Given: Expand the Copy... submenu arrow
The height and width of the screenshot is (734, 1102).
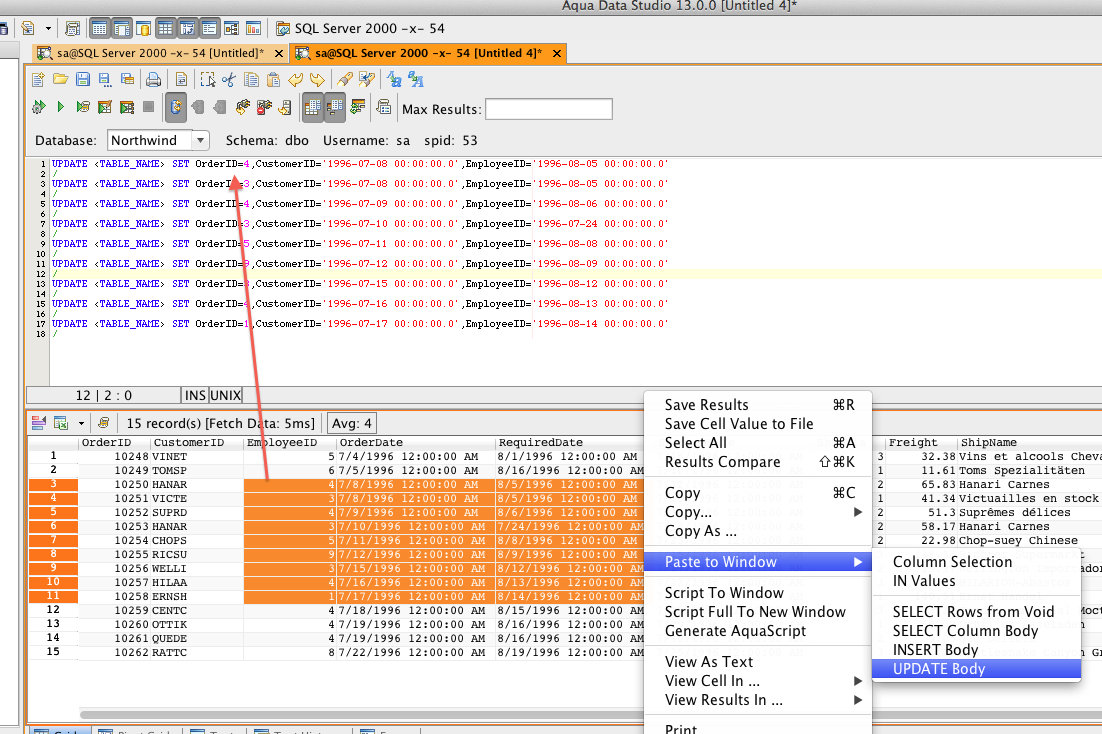Looking at the screenshot, I should click(x=857, y=512).
